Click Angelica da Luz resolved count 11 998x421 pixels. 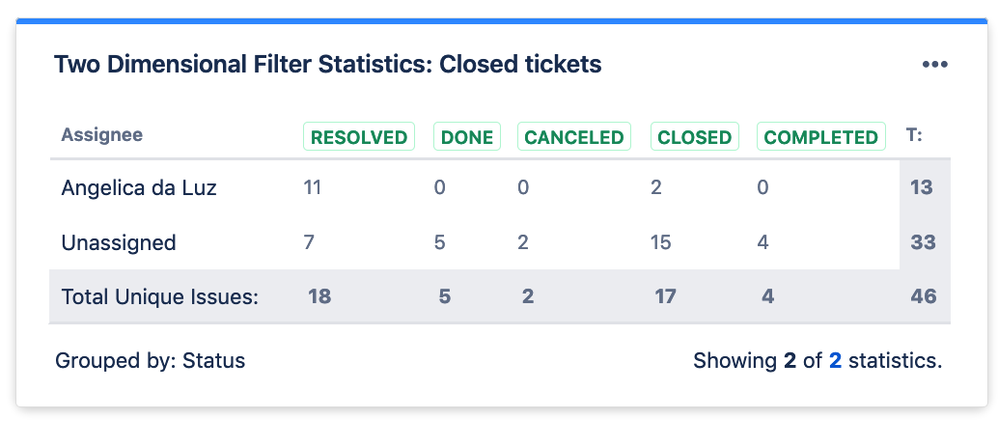[312, 188]
